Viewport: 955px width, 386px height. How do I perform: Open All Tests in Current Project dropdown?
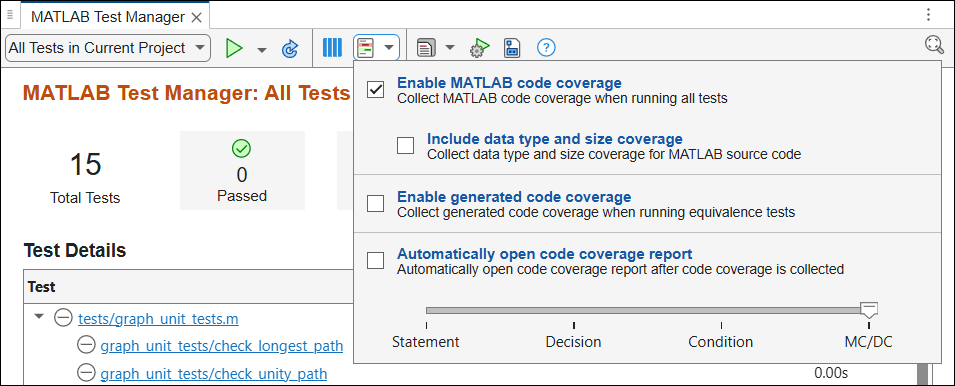coord(107,48)
